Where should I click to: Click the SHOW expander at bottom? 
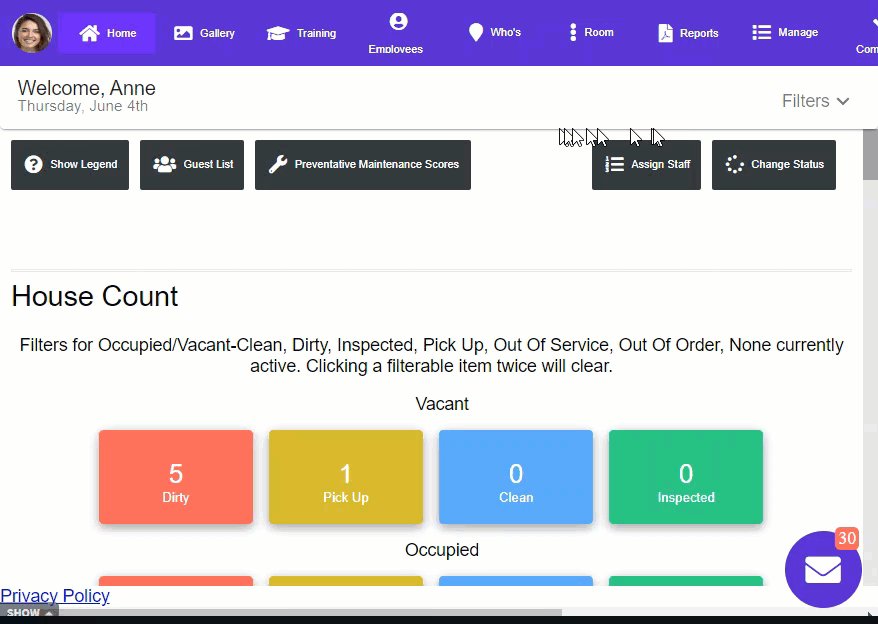(x=29, y=613)
